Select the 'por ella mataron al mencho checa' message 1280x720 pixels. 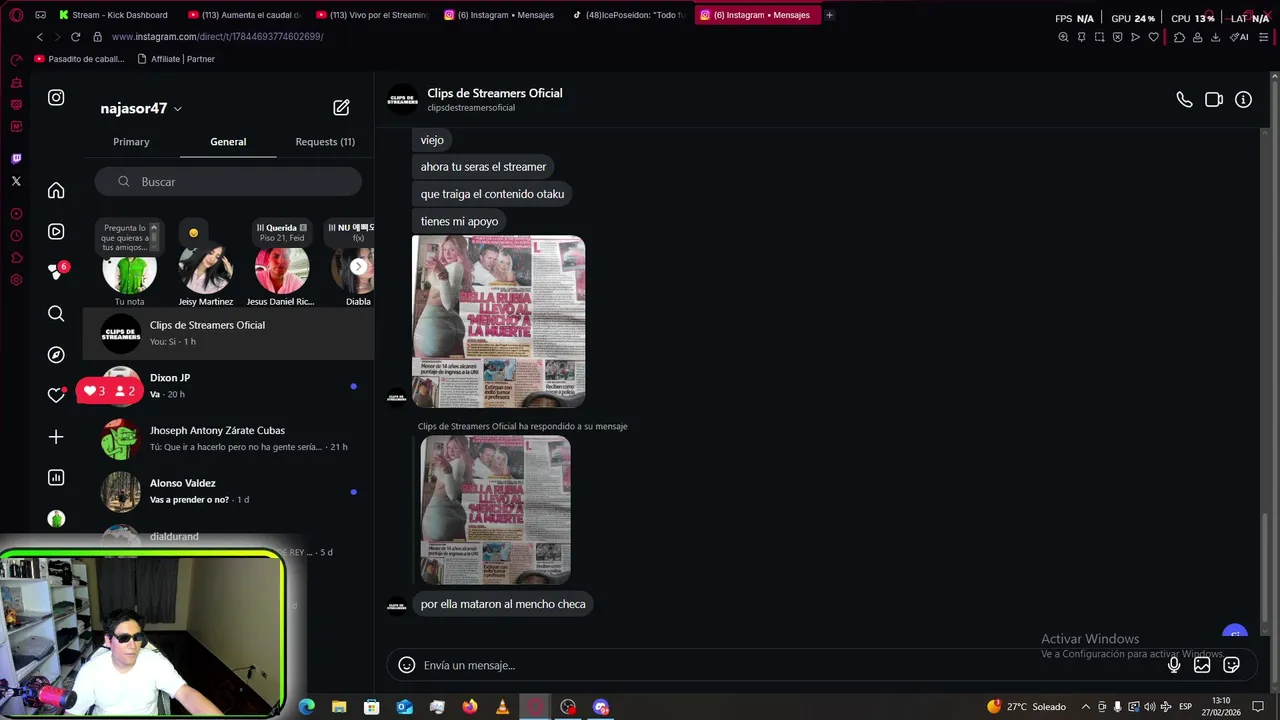[503, 604]
